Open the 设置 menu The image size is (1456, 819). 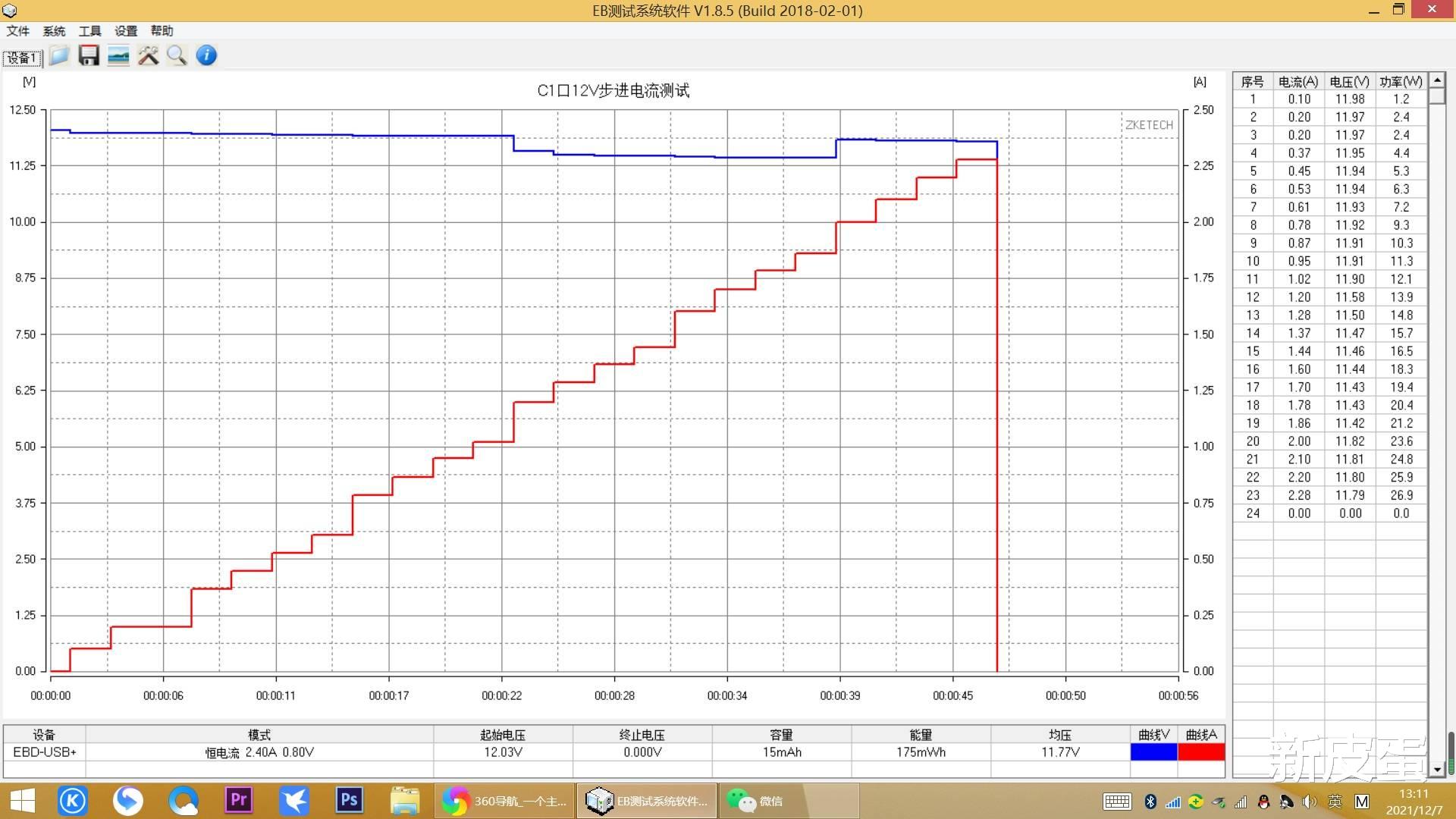coord(126,31)
